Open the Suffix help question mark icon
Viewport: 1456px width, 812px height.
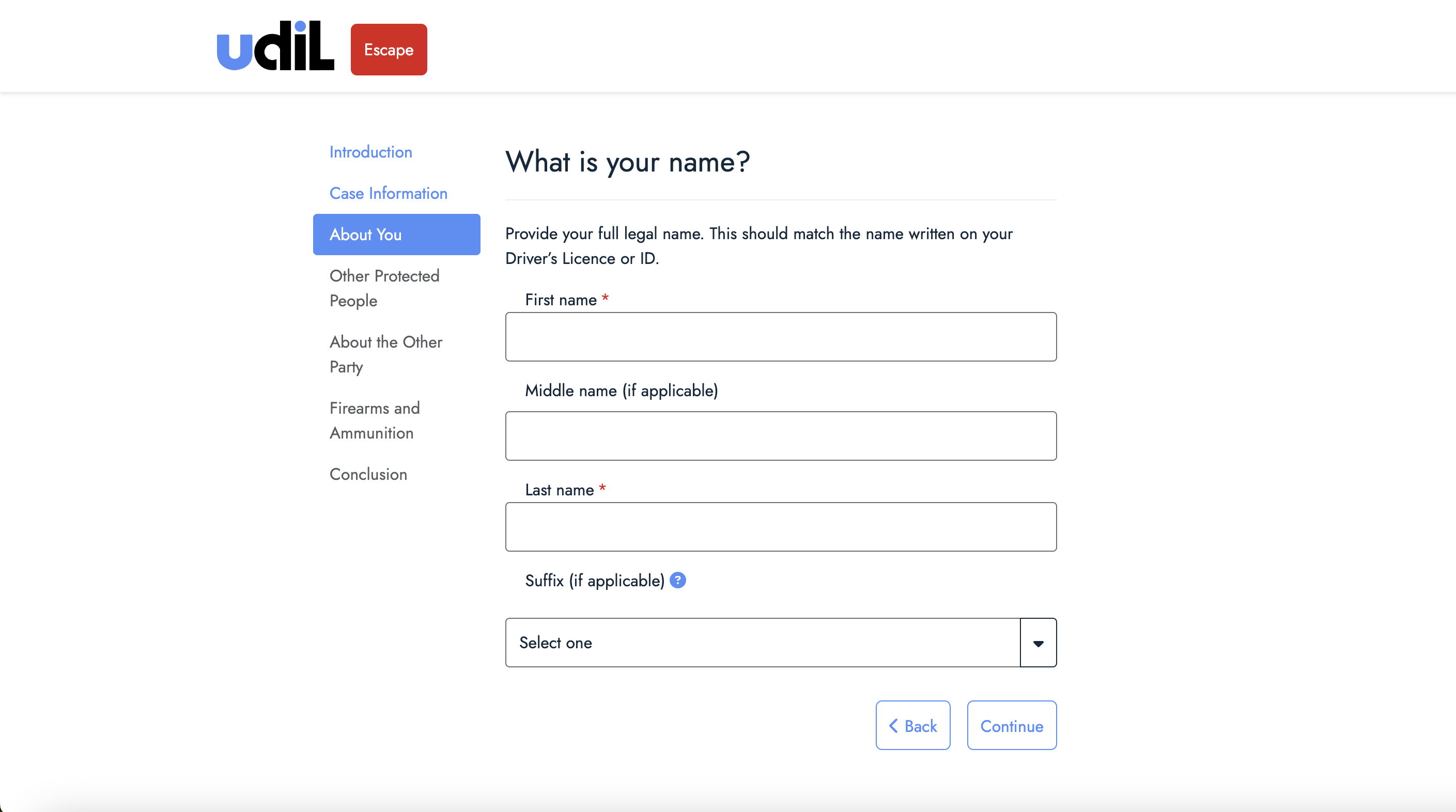point(677,580)
